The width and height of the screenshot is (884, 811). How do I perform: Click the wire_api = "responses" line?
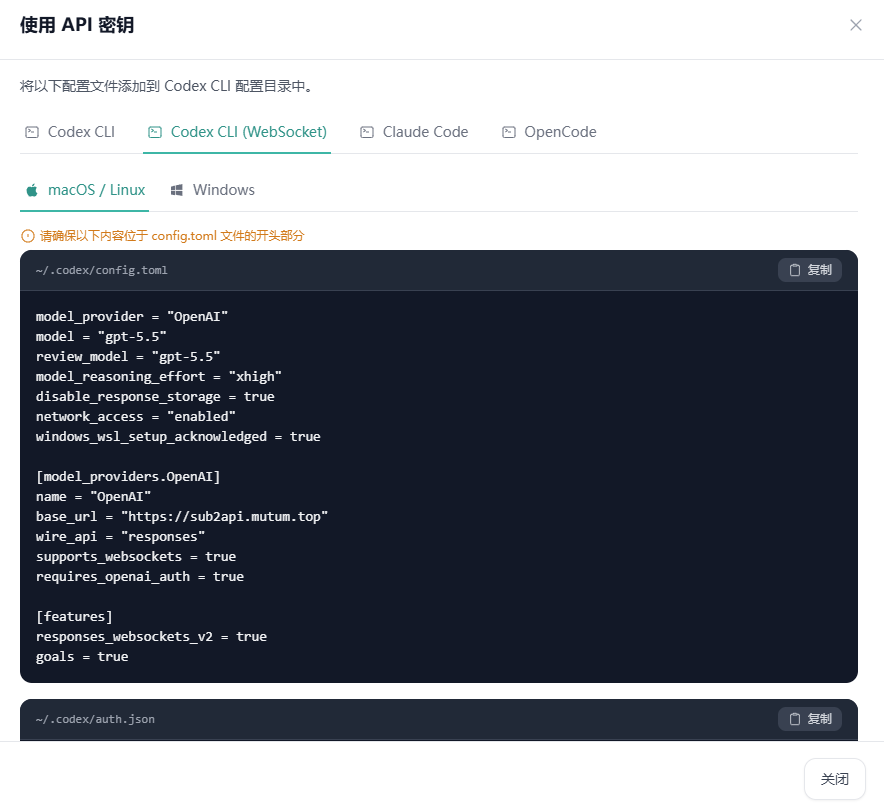121,537
